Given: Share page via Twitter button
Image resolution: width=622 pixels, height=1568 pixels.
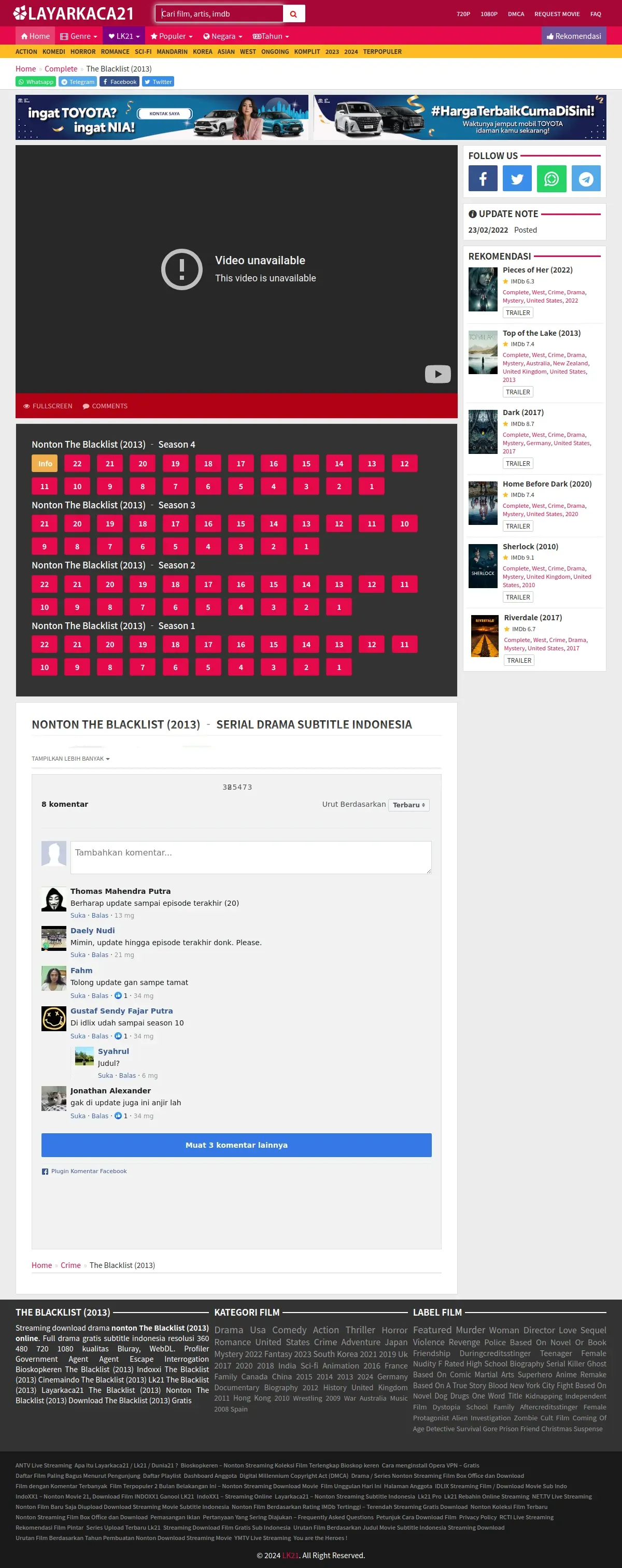Looking at the screenshot, I should (x=158, y=81).
